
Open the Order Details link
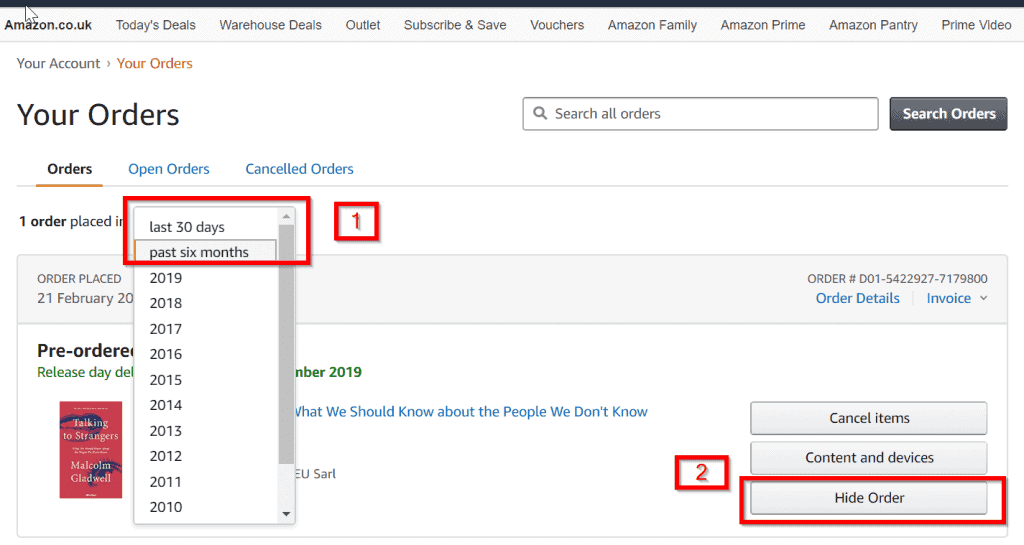[x=857, y=298]
